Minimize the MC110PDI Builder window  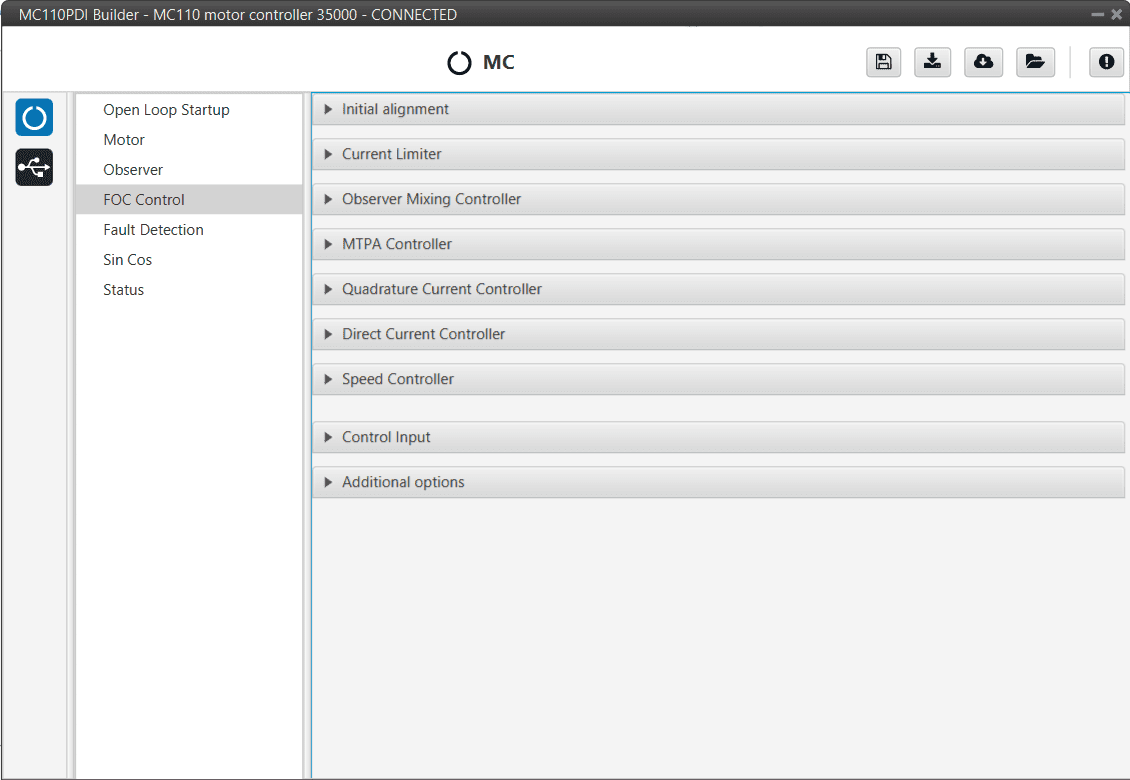coord(1098,14)
